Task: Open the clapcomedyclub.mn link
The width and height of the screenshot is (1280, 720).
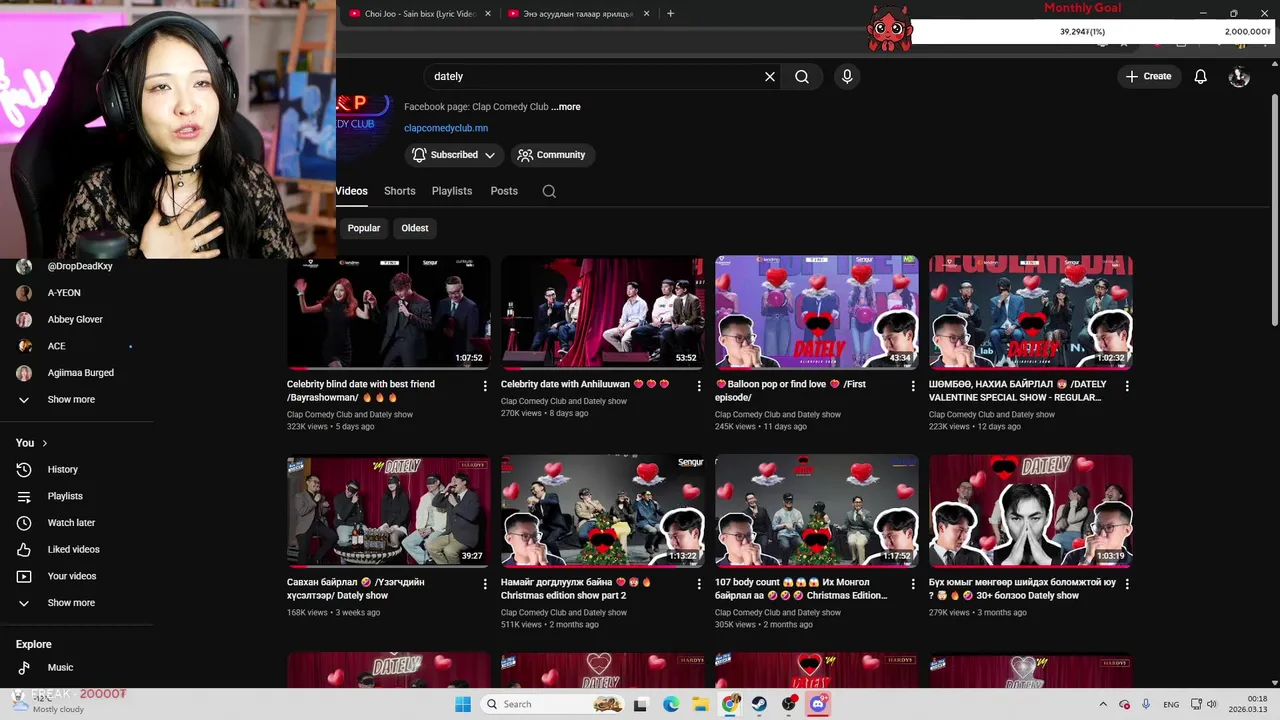Action: pos(446,128)
